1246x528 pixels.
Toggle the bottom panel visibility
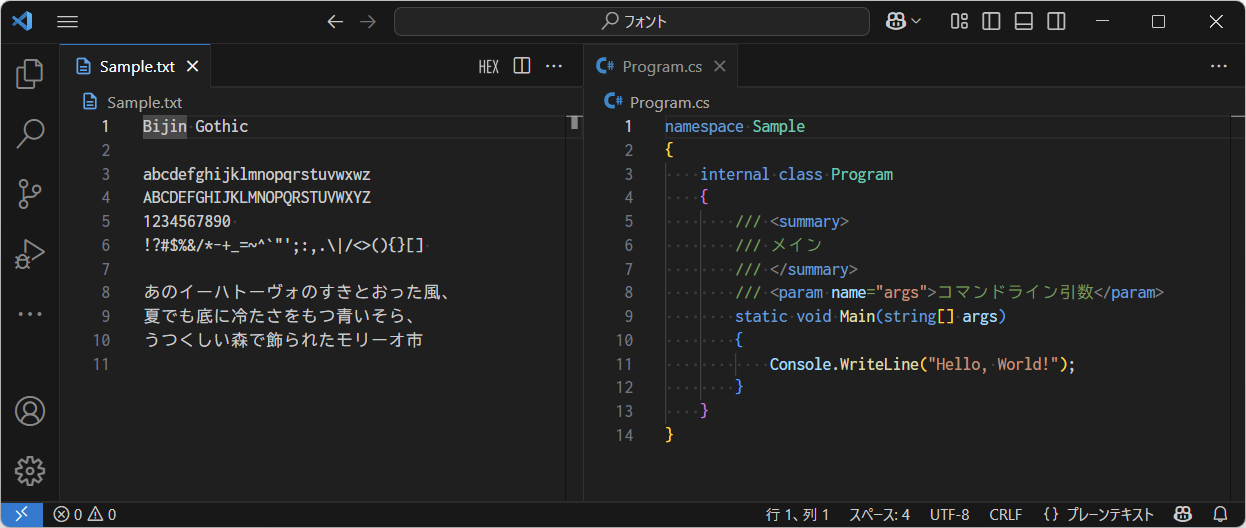tap(1023, 21)
